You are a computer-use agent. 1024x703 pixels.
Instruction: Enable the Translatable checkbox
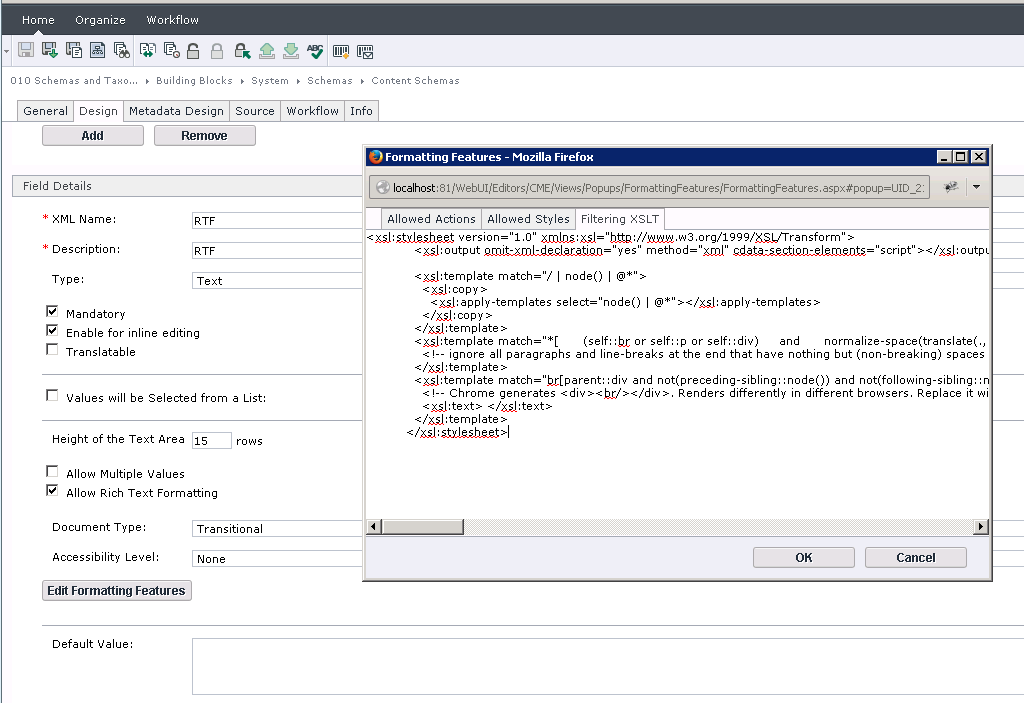tap(52, 350)
